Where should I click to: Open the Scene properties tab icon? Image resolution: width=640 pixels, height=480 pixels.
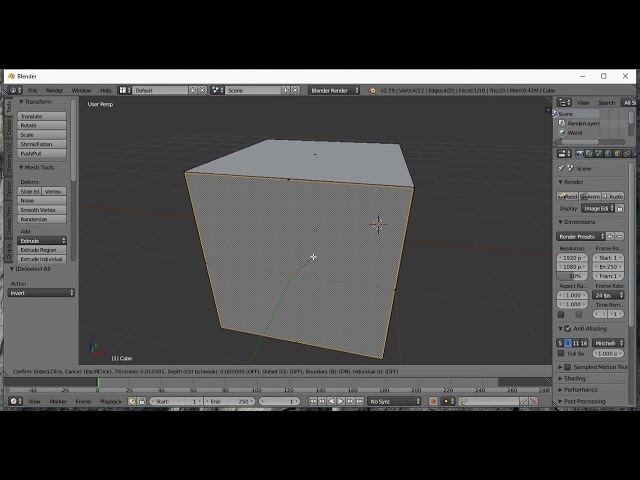tap(598, 153)
